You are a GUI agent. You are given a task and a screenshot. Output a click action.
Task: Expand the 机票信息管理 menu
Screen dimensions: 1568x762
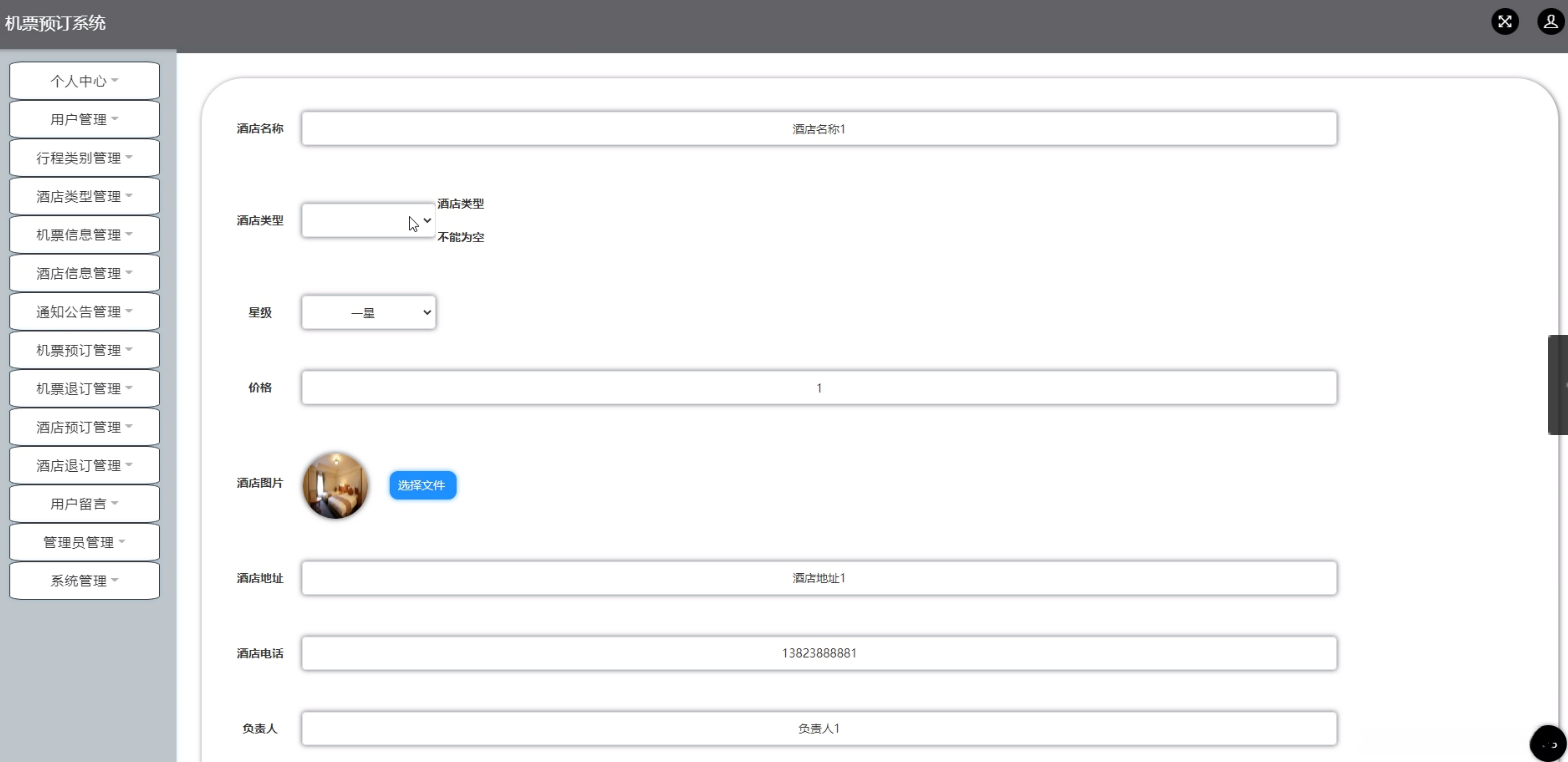(84, 235)
